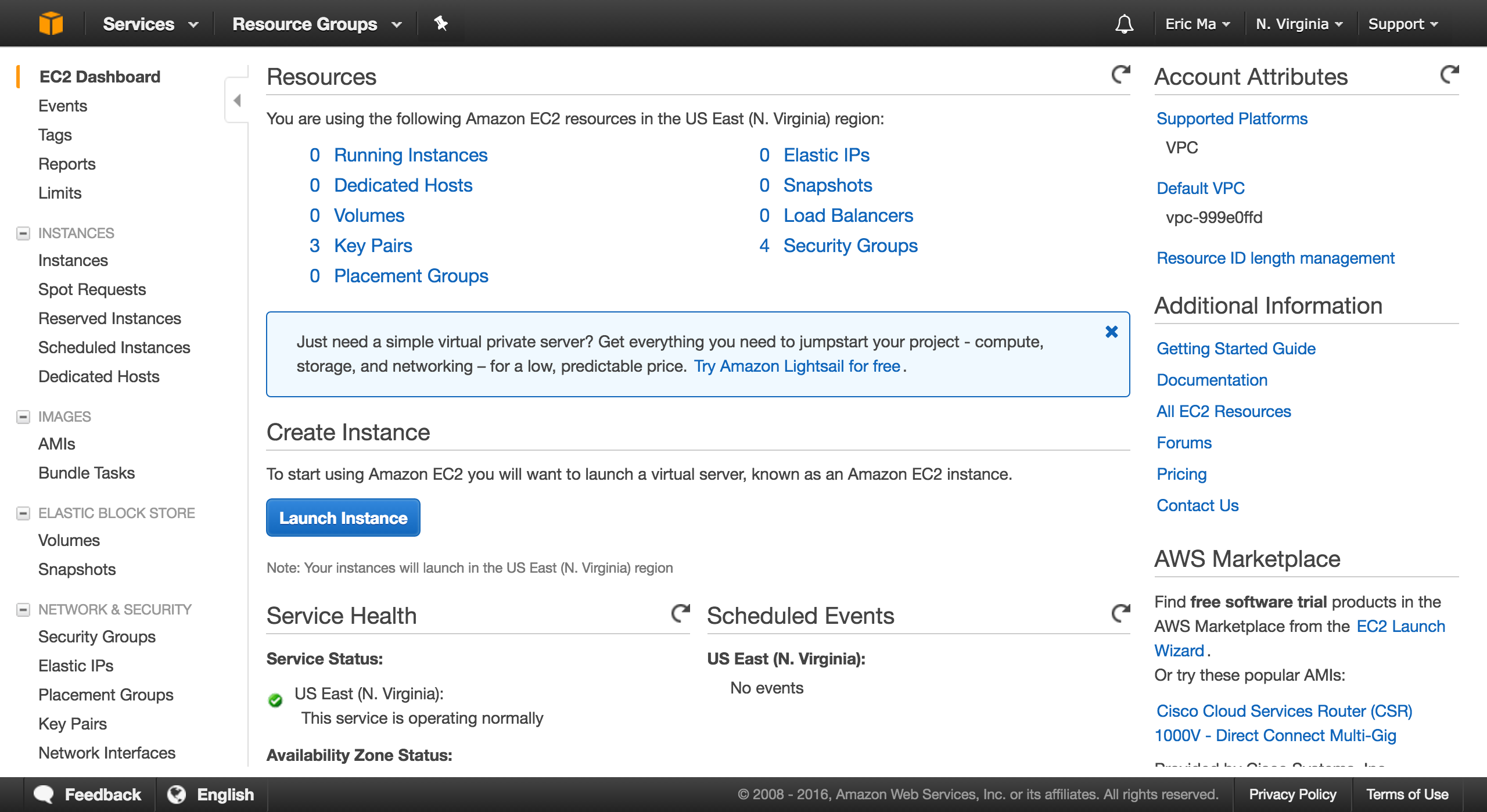1487x812 pixels.
Task: Open Reserved Instances in sidebar
Action: (110, 318)
